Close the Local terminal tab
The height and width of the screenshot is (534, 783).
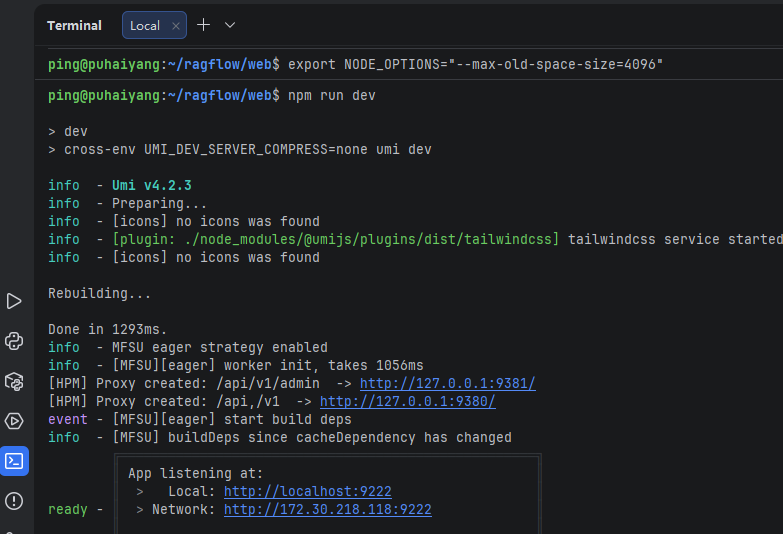[176, 26]
